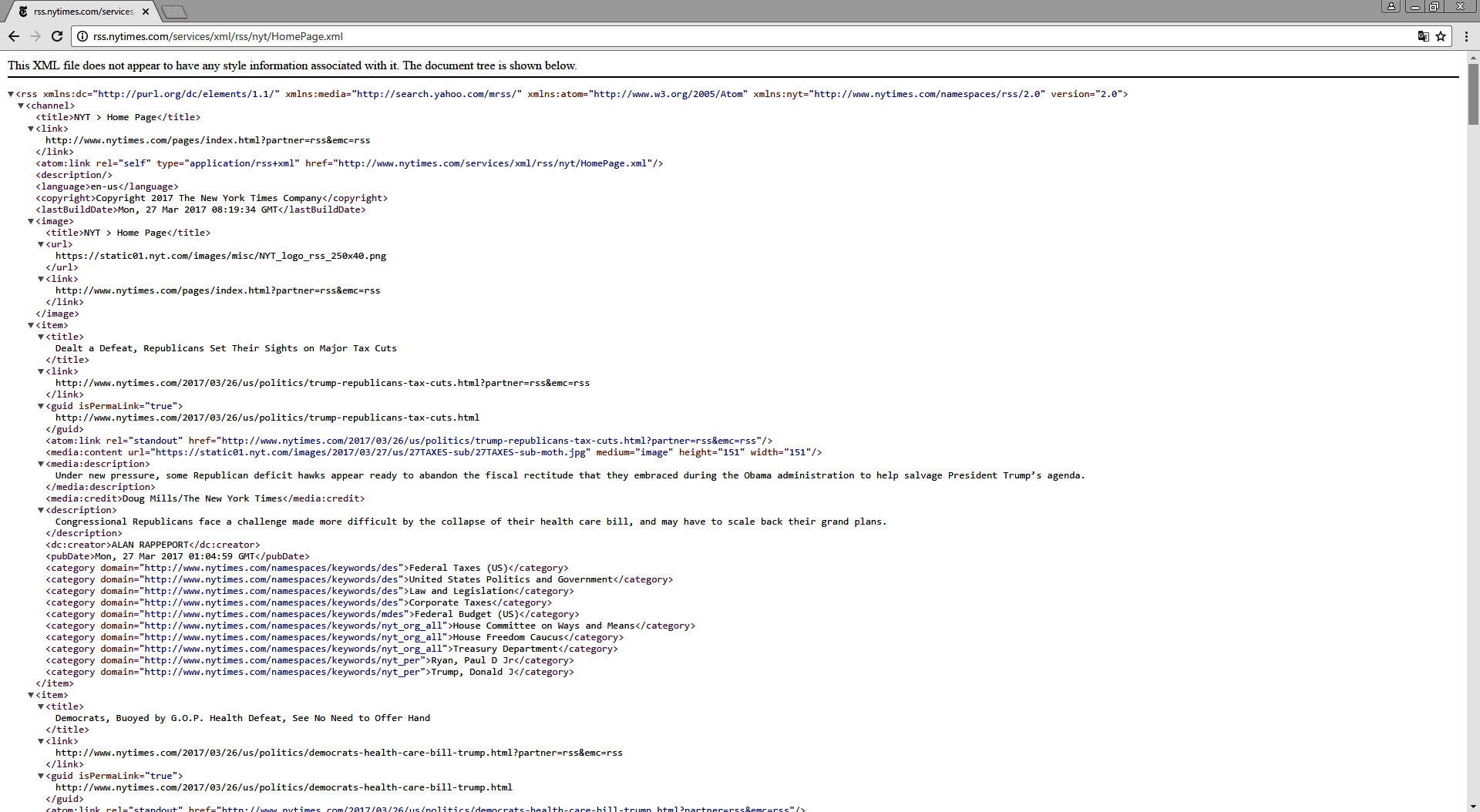This screenshot has height=812, width=1480.
Task: Collapse the root rss element
Action: 11,94
